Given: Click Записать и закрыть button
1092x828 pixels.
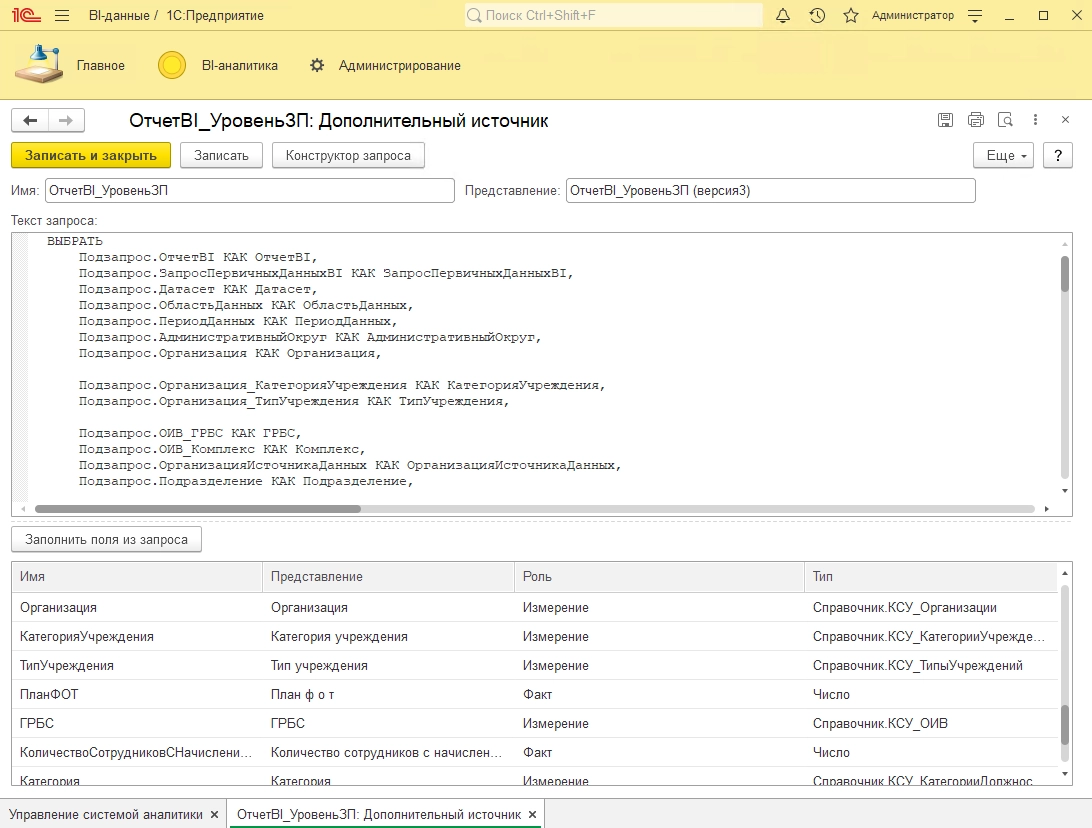Looking at the screenshot, I should click(x=91, y=155).
